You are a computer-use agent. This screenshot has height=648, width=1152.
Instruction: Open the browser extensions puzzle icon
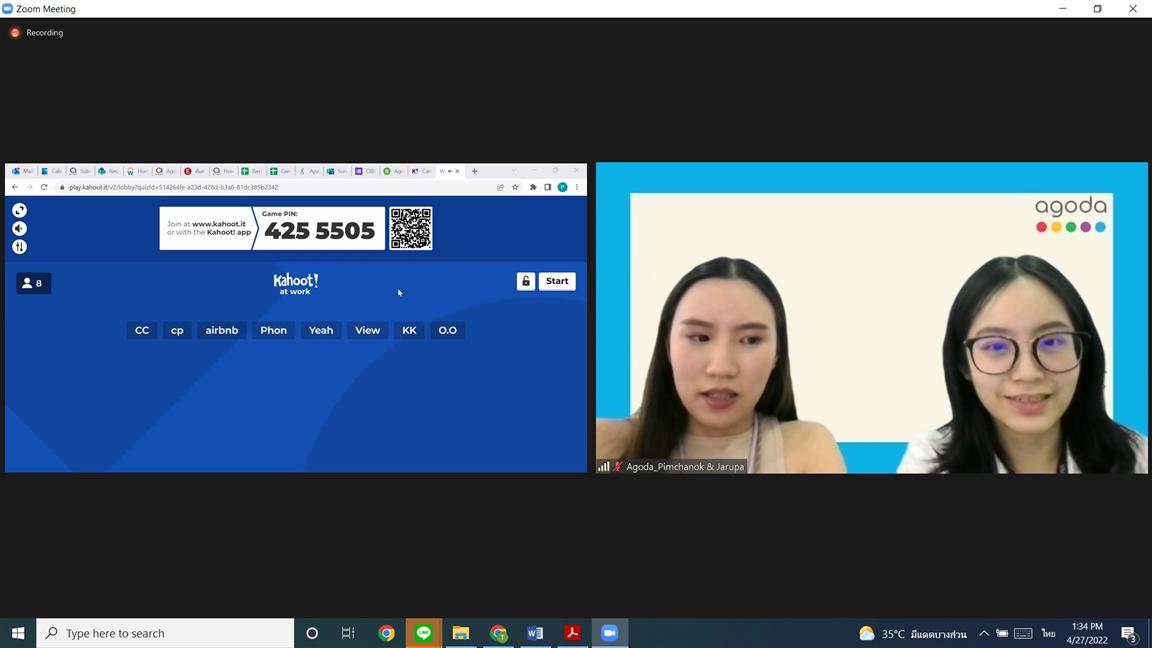point(533,187)
